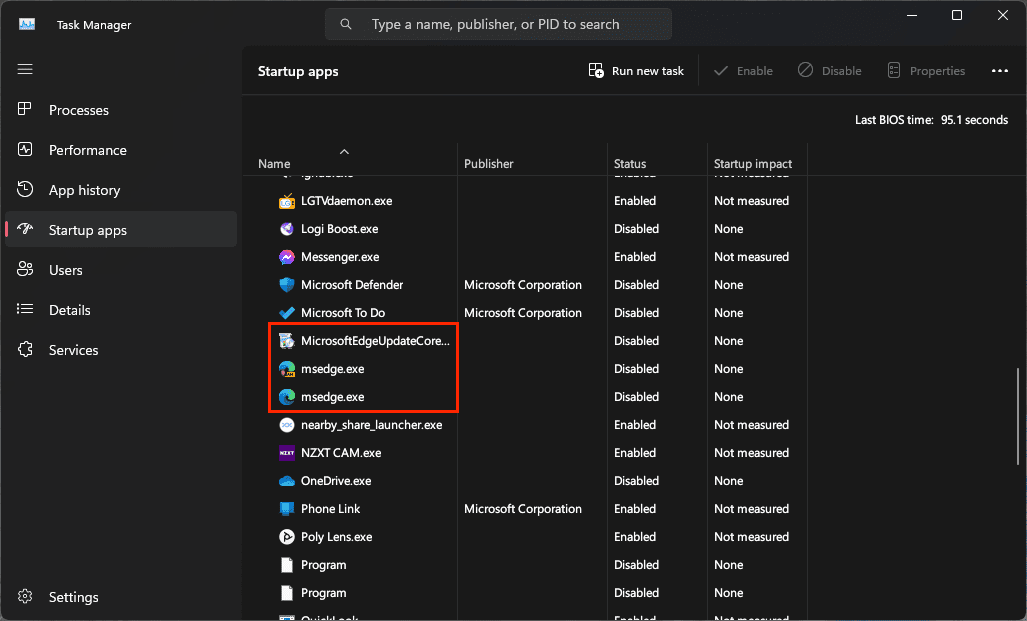This screenshot has width=1027, height=621.
Task: Click the nearby_share_launcher.exe icon
Action: (x=287, y=425)
